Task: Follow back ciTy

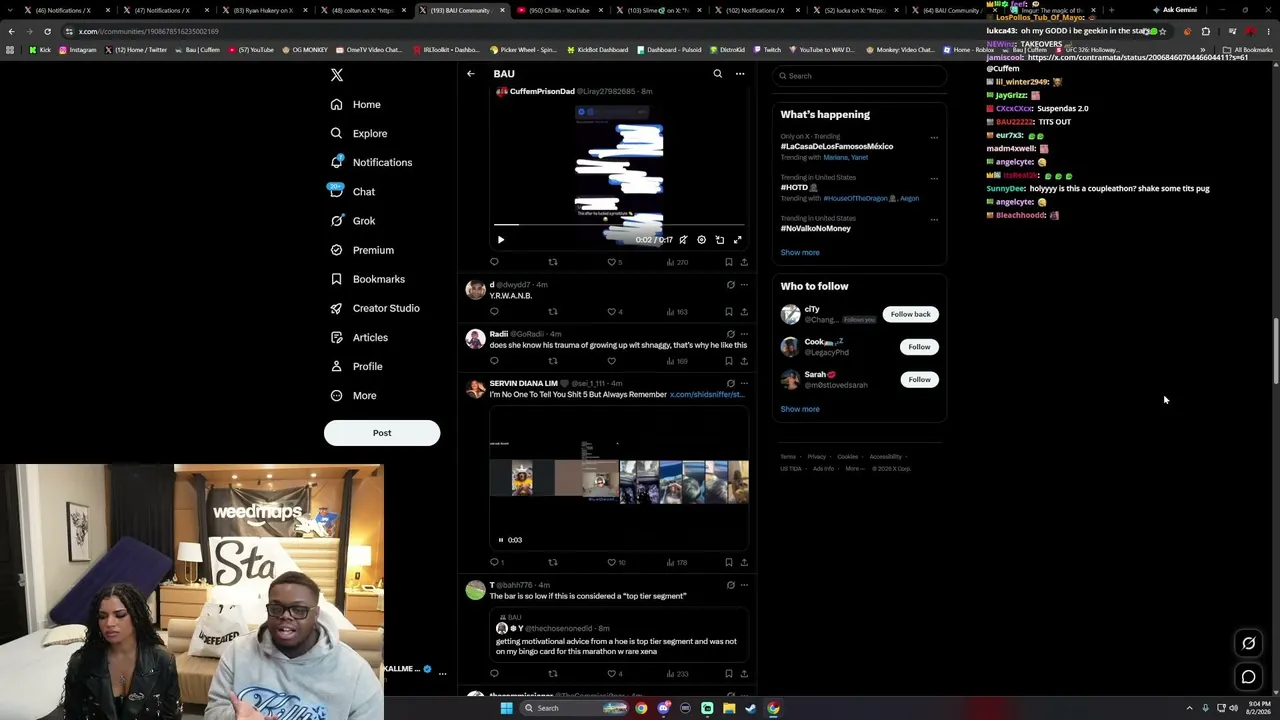Action: [910, 314]
